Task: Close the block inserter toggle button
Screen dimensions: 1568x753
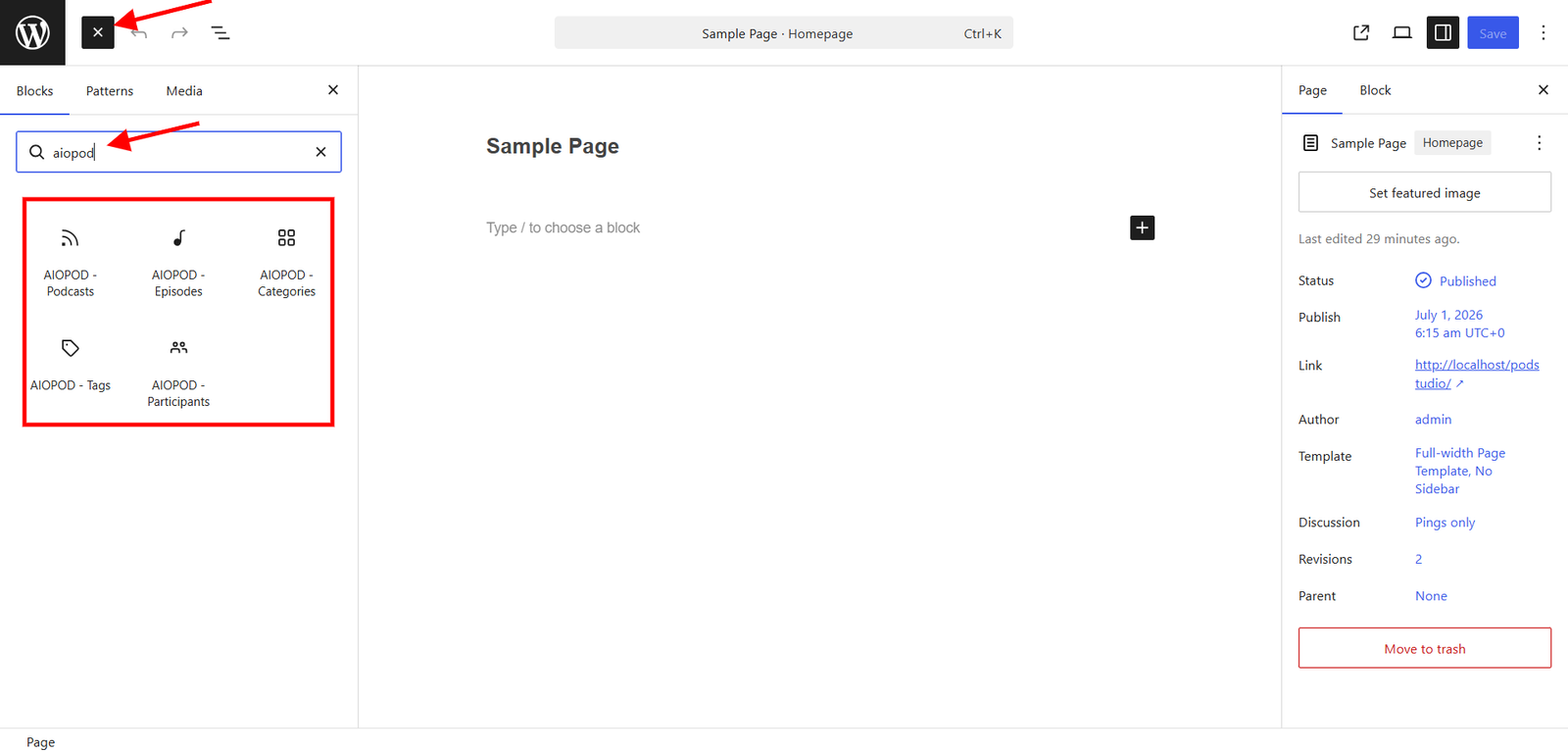Action: click(98, 32)
